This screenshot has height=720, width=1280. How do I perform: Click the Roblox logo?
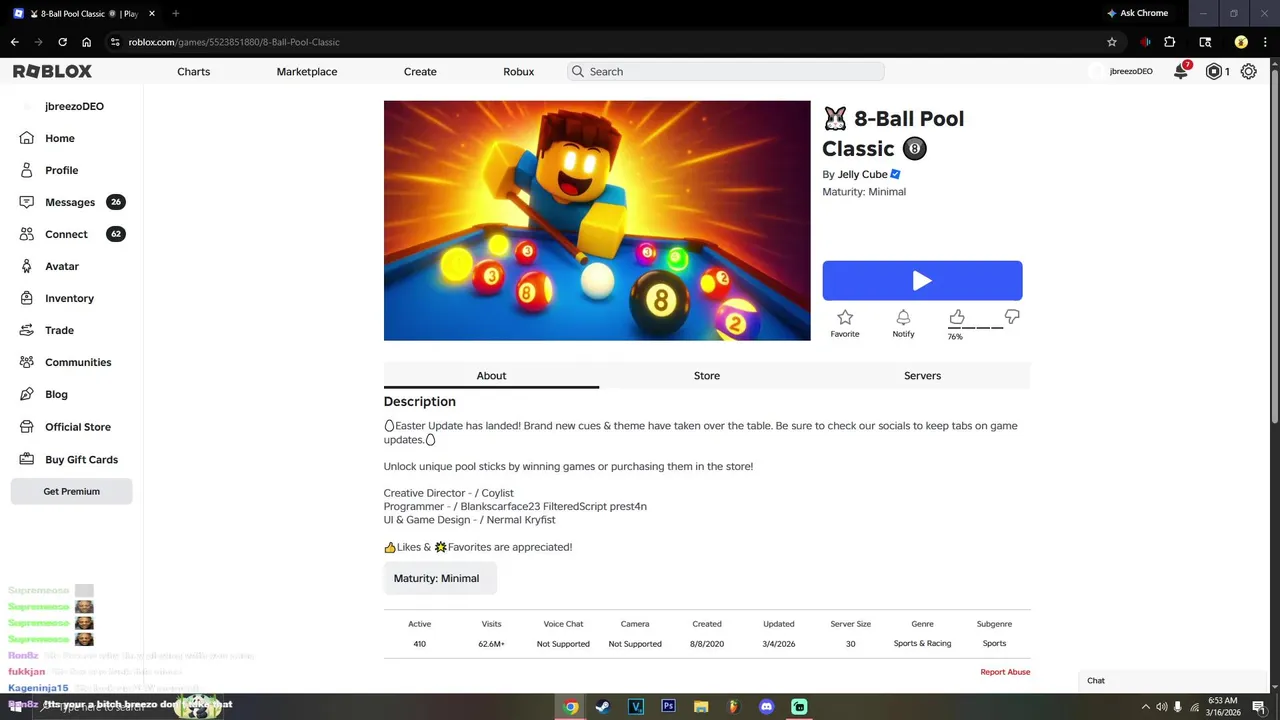pos(52,71)
